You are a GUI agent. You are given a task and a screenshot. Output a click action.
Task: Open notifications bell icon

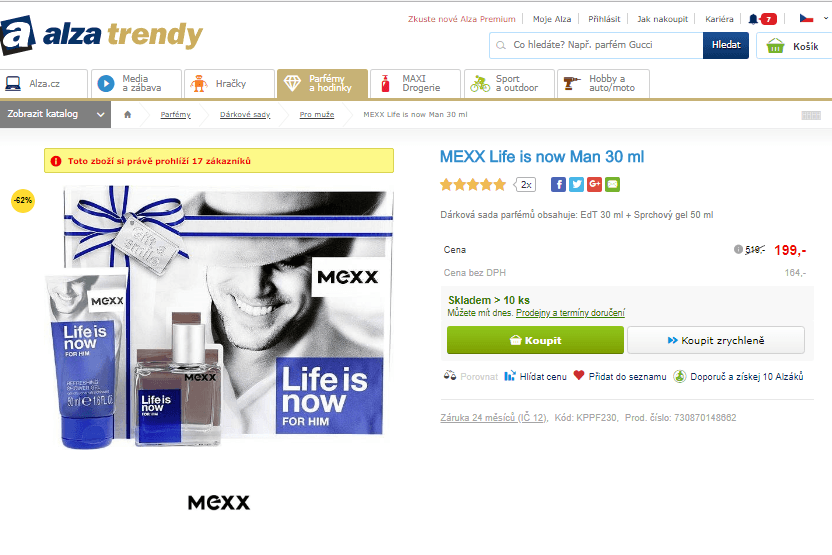pos(753,19)
